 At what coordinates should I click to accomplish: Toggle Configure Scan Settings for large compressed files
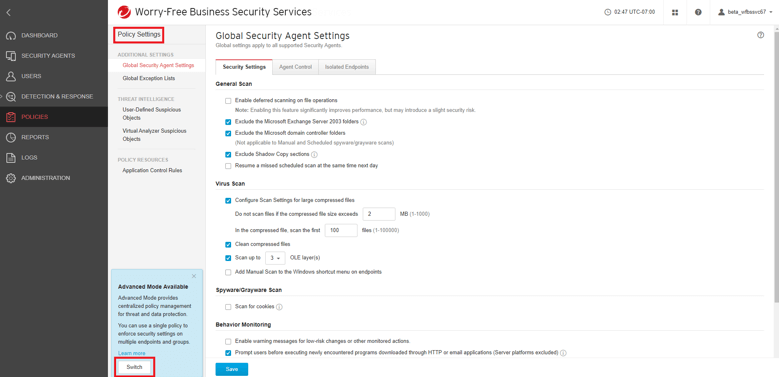pyautogui.click(x=228, y=201)
